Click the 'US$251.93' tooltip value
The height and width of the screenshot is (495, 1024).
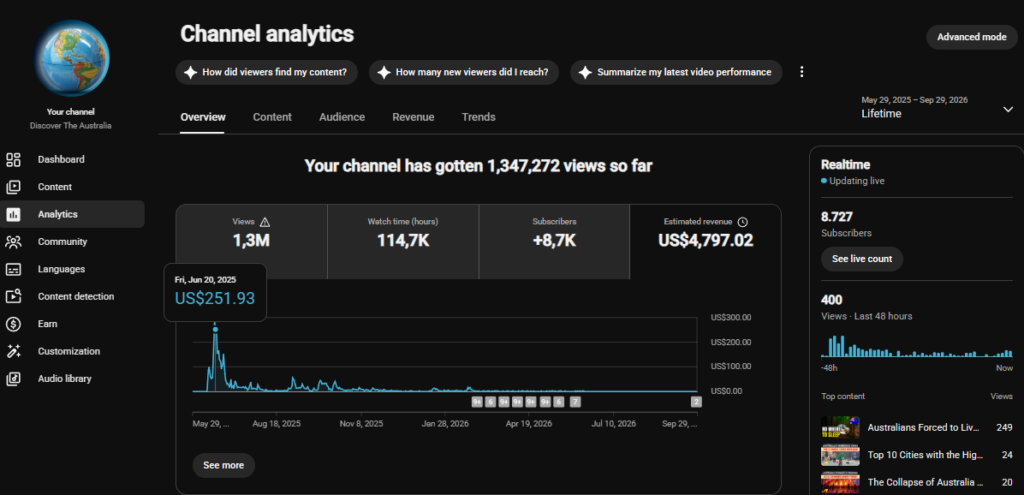click(215, 298)
